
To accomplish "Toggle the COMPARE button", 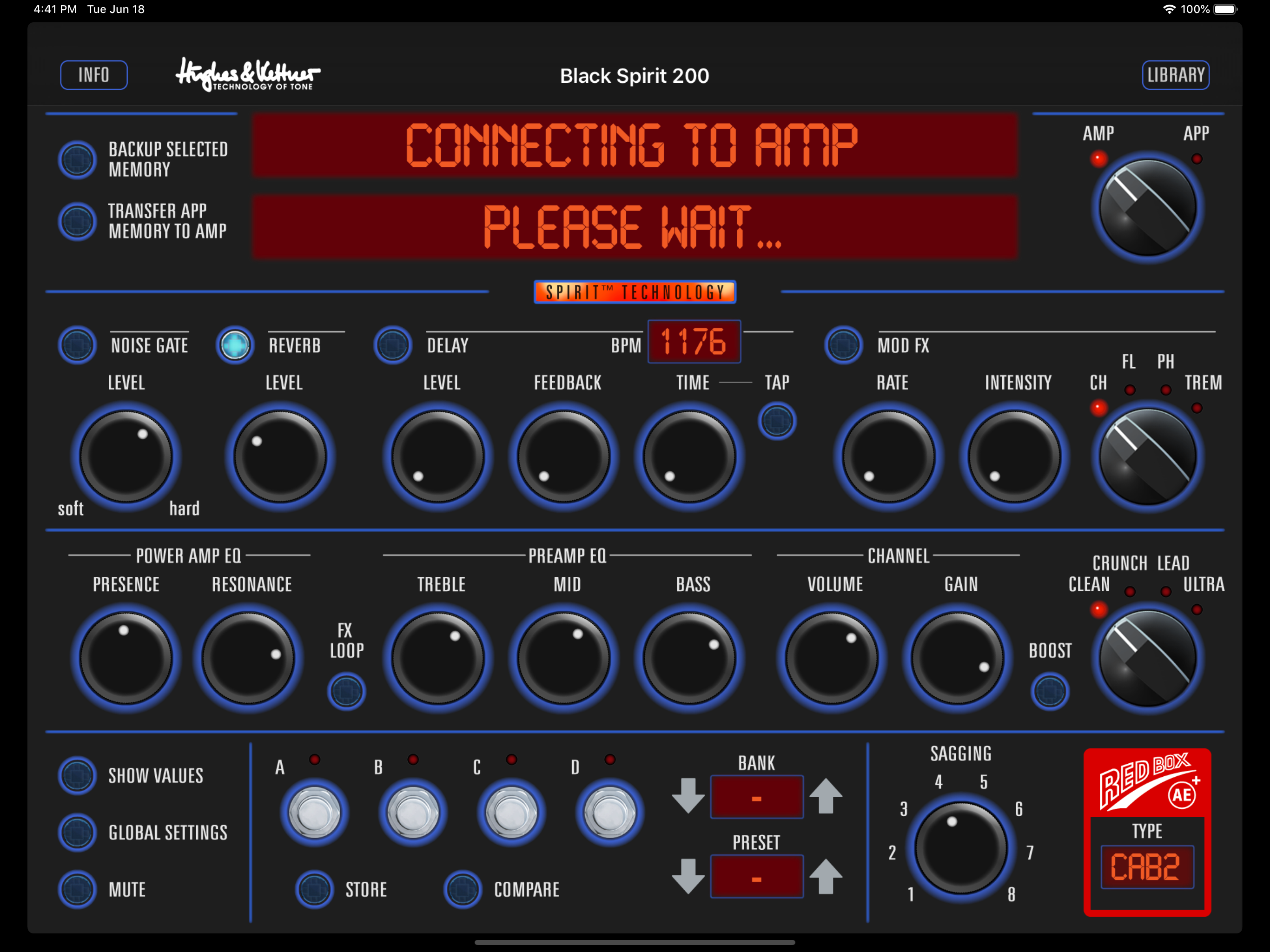I will tap(462, 889).
